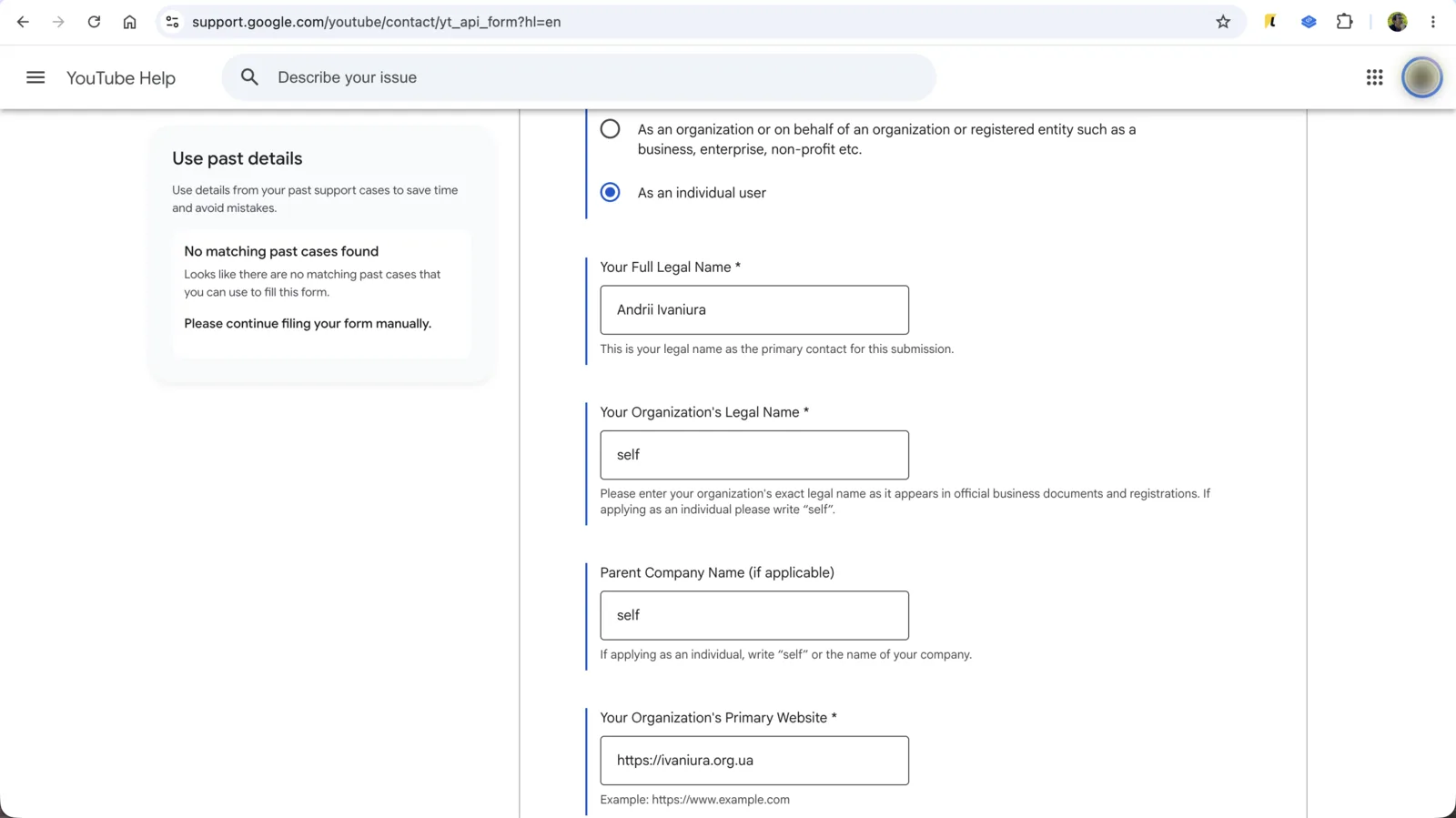Screen dimensions: 1456x818
Task: Open Chrome three-dot menu
Action: [1433, 22]
